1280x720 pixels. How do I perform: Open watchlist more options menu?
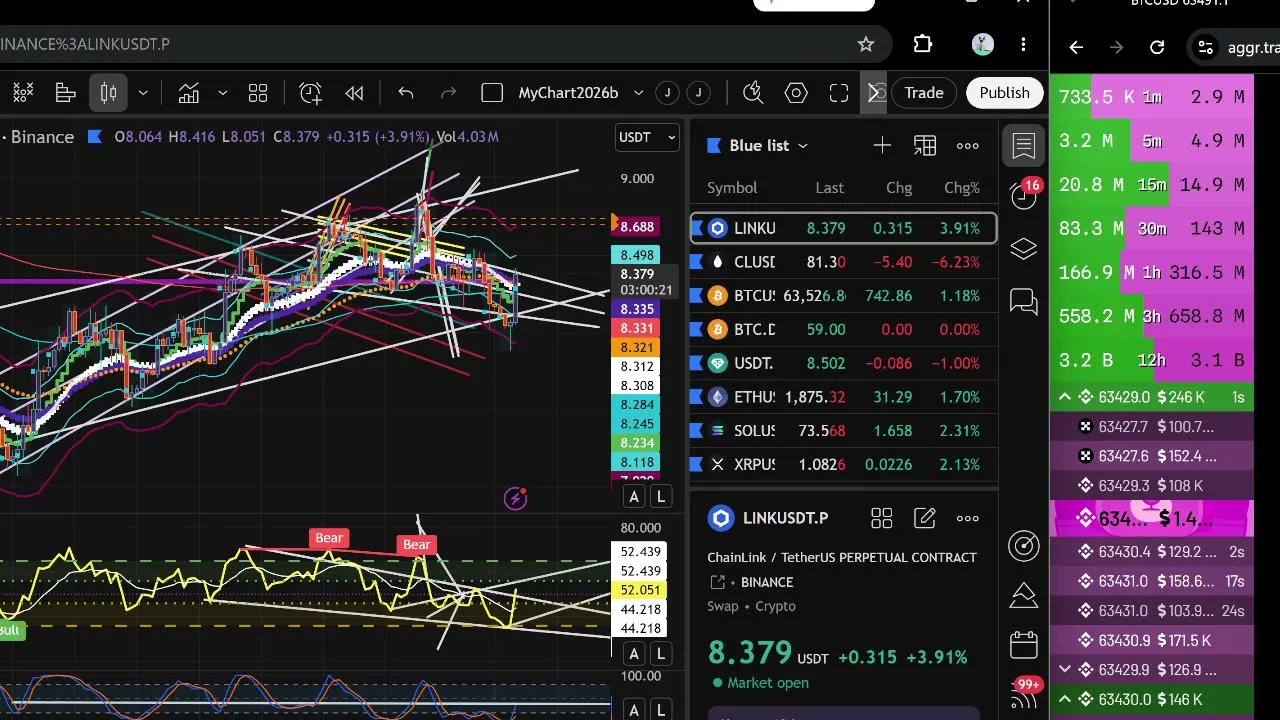(968, 146)
